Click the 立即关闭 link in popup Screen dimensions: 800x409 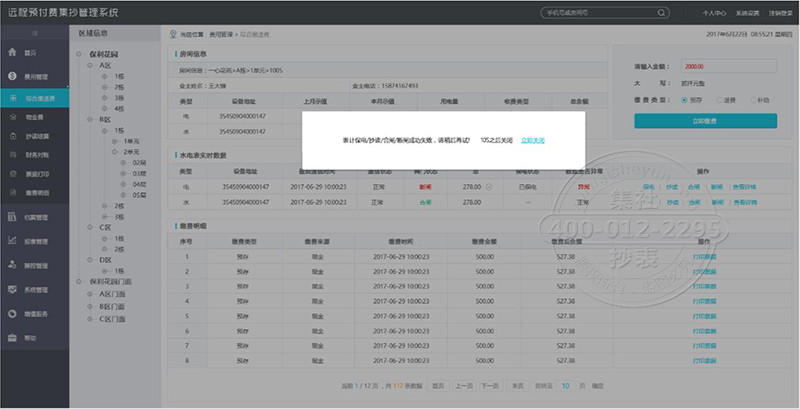click(533, 141)
